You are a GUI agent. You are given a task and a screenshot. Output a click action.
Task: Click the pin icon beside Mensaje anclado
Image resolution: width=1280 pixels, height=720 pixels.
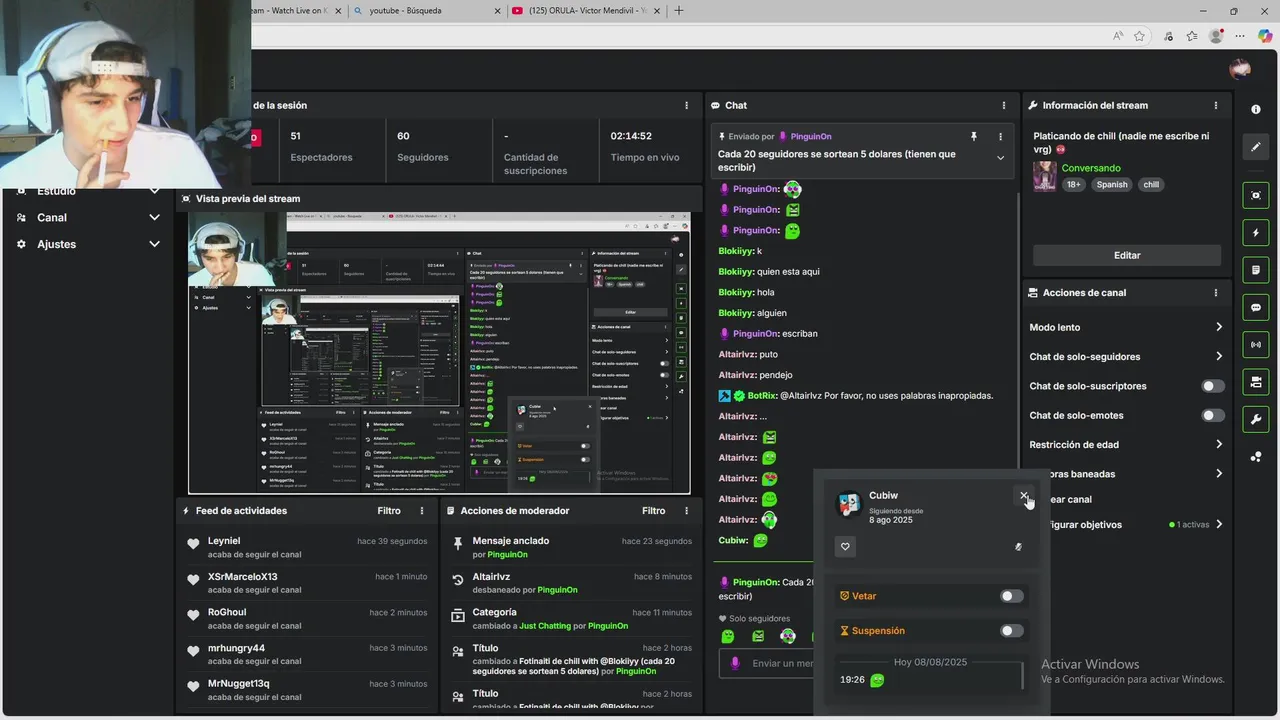coord(458,543)
